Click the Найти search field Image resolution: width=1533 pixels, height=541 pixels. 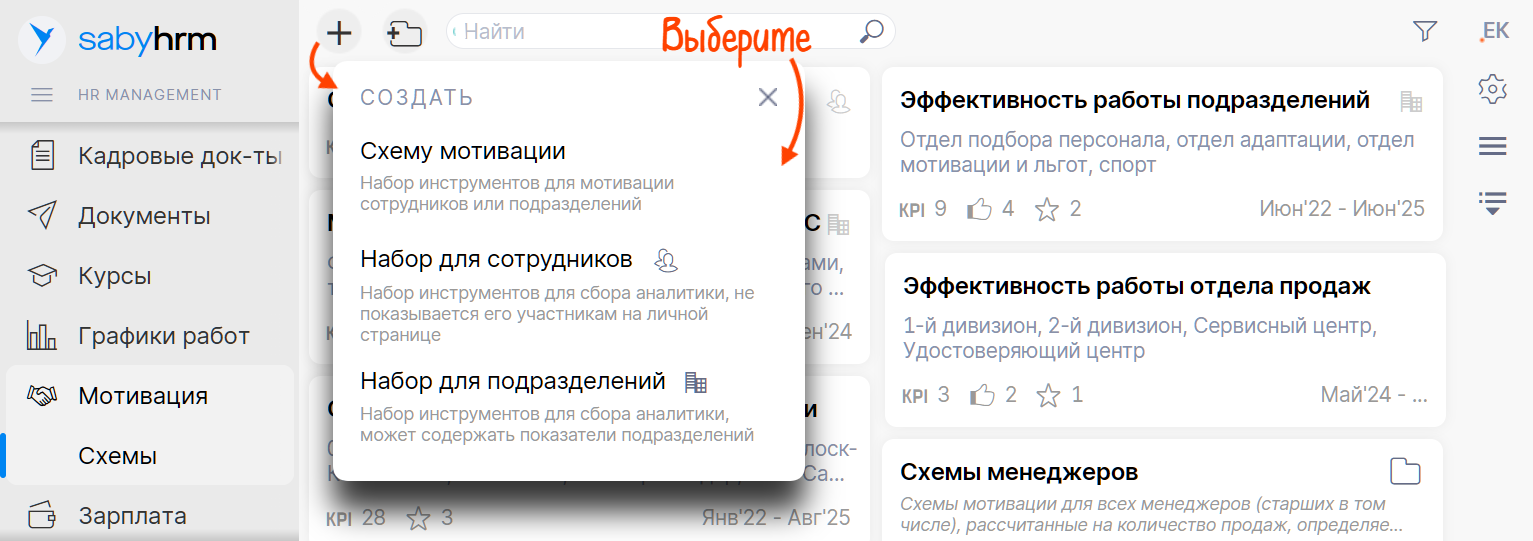coord(650,32)
